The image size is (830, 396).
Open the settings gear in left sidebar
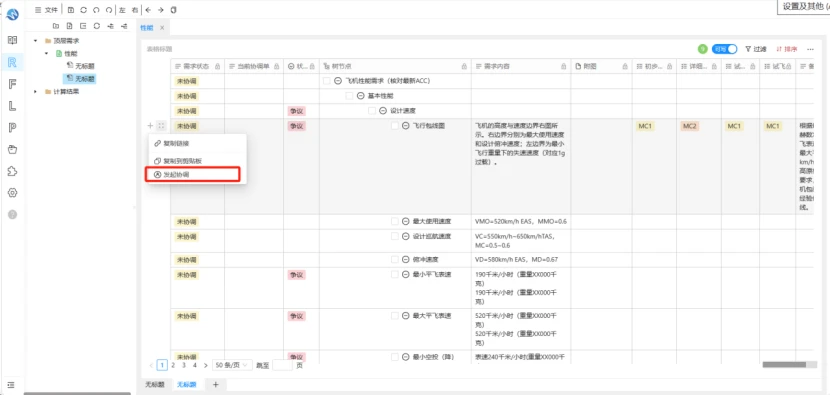tap(12, 192)
